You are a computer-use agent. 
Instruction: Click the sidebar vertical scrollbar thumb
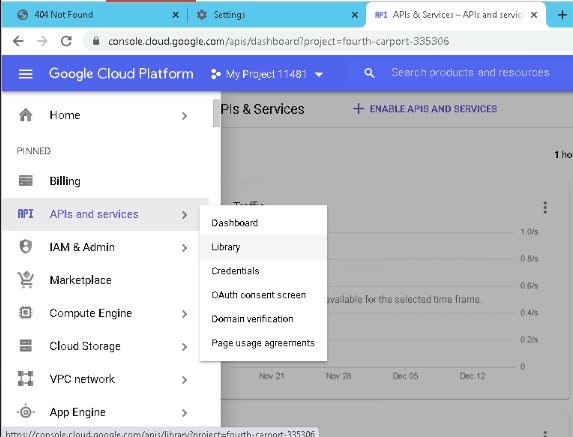(216, 113)
